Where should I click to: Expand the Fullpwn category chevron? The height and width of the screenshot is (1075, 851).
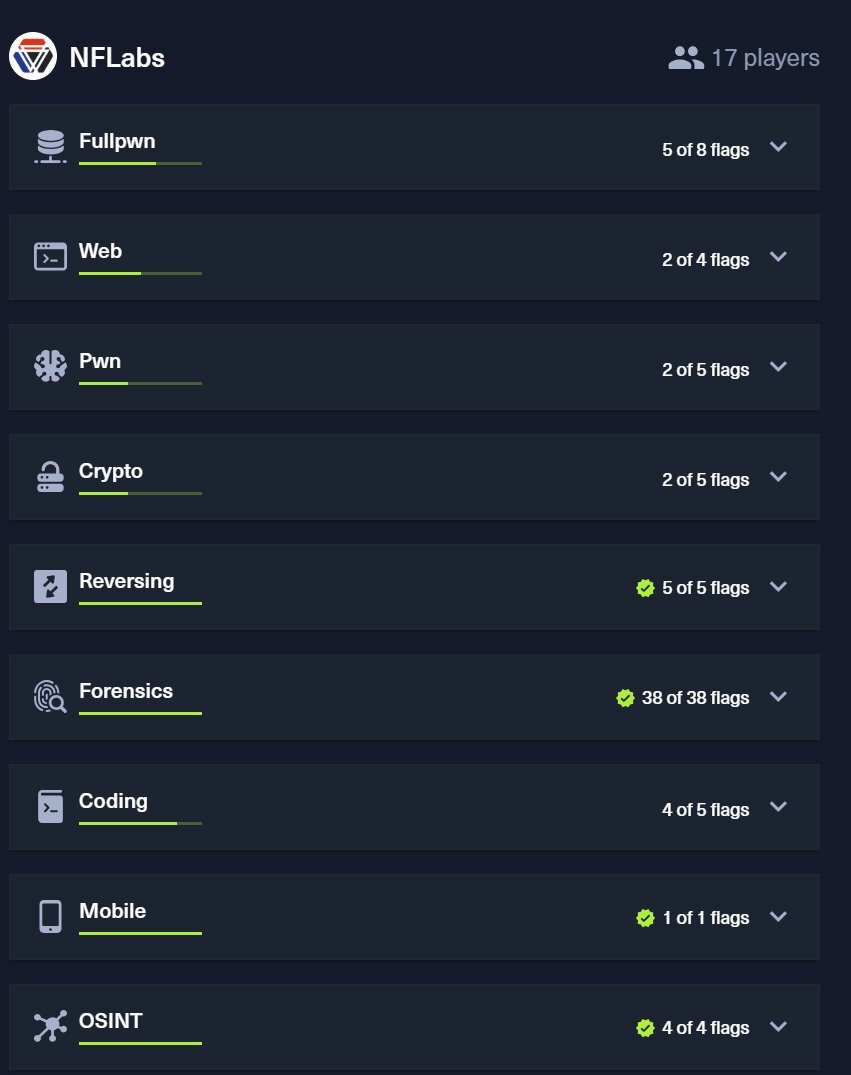click(778, 147)
